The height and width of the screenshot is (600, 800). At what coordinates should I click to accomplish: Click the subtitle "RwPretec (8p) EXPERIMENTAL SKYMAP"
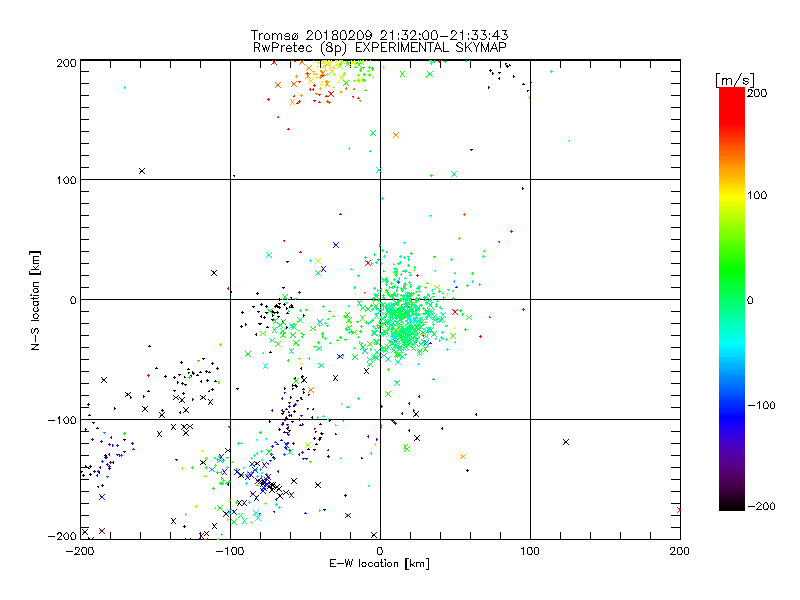tap(380, 48)
